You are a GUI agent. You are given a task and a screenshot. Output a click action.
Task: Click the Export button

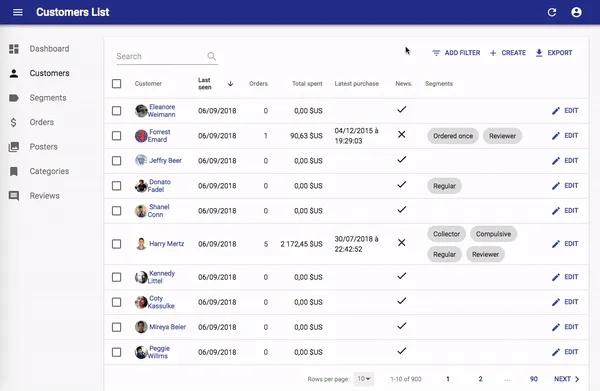554,53
